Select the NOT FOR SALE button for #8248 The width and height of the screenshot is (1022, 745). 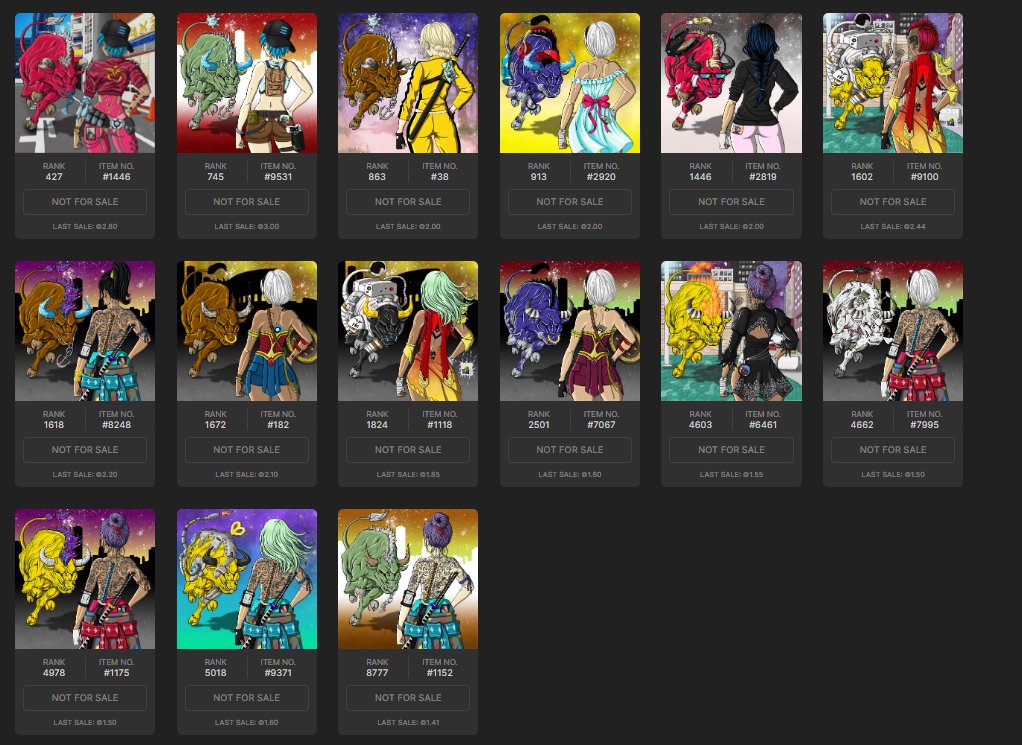pyautogui.click(x=85, y=450)
